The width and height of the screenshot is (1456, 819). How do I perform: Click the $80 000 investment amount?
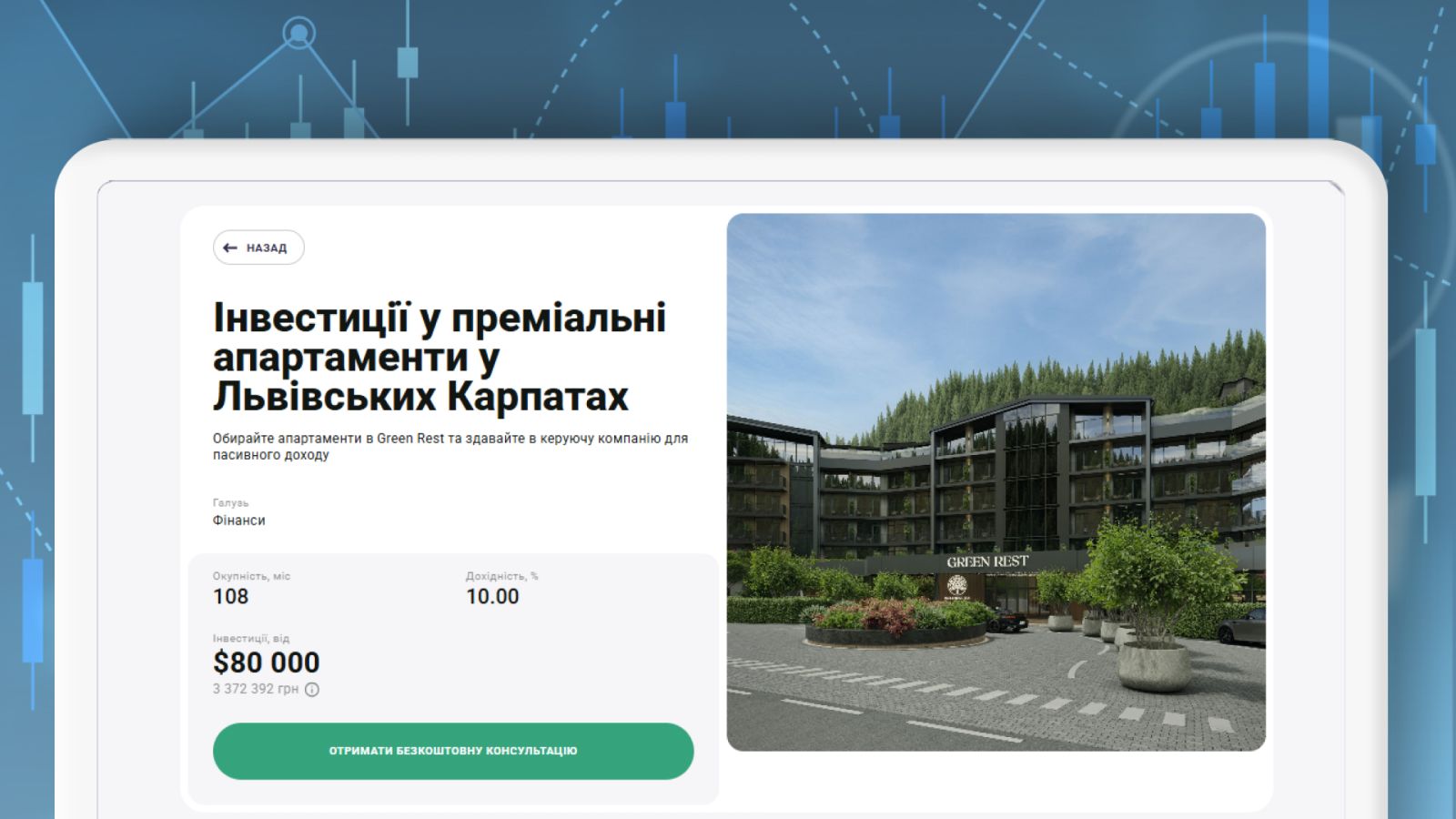[267, 662]
